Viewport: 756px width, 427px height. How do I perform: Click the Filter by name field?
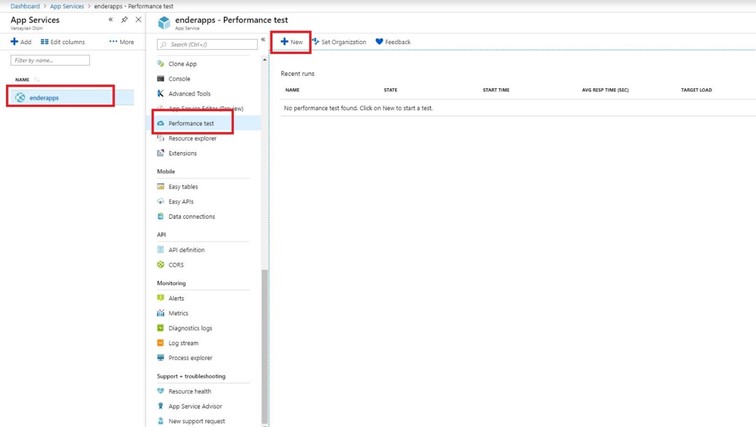pos(50,61)
